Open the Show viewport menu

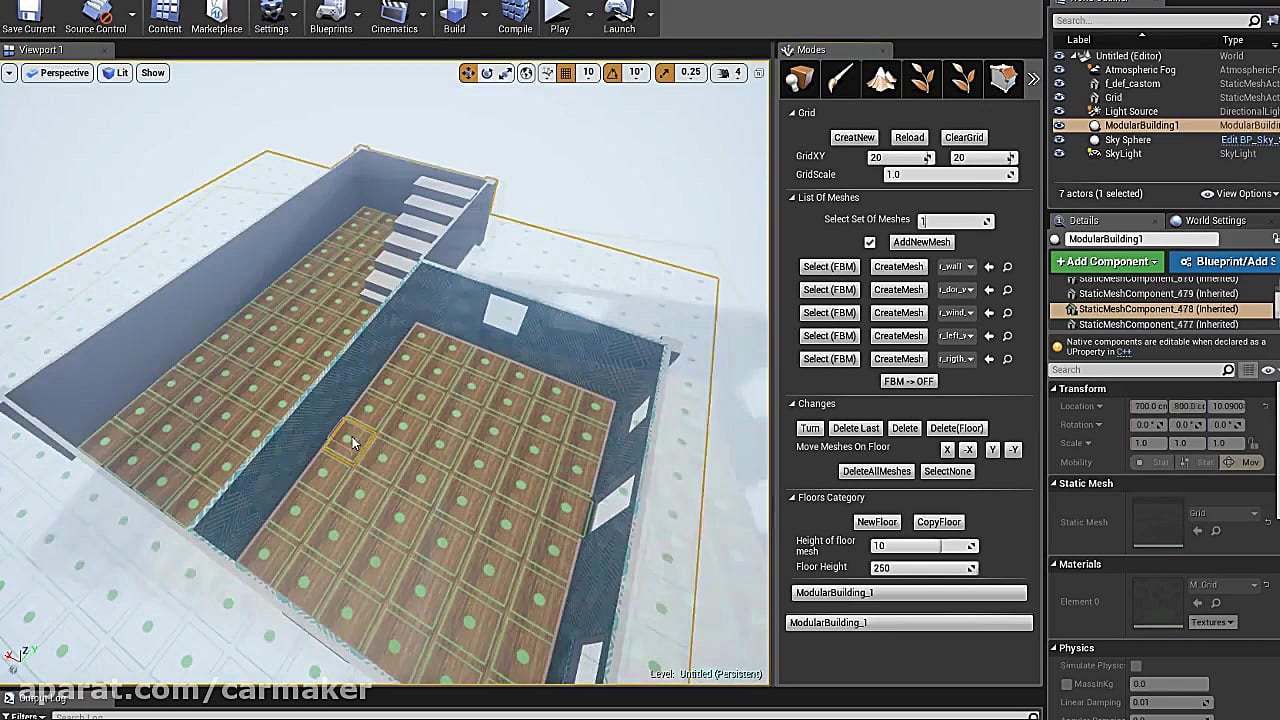click(x=153, y=73)
